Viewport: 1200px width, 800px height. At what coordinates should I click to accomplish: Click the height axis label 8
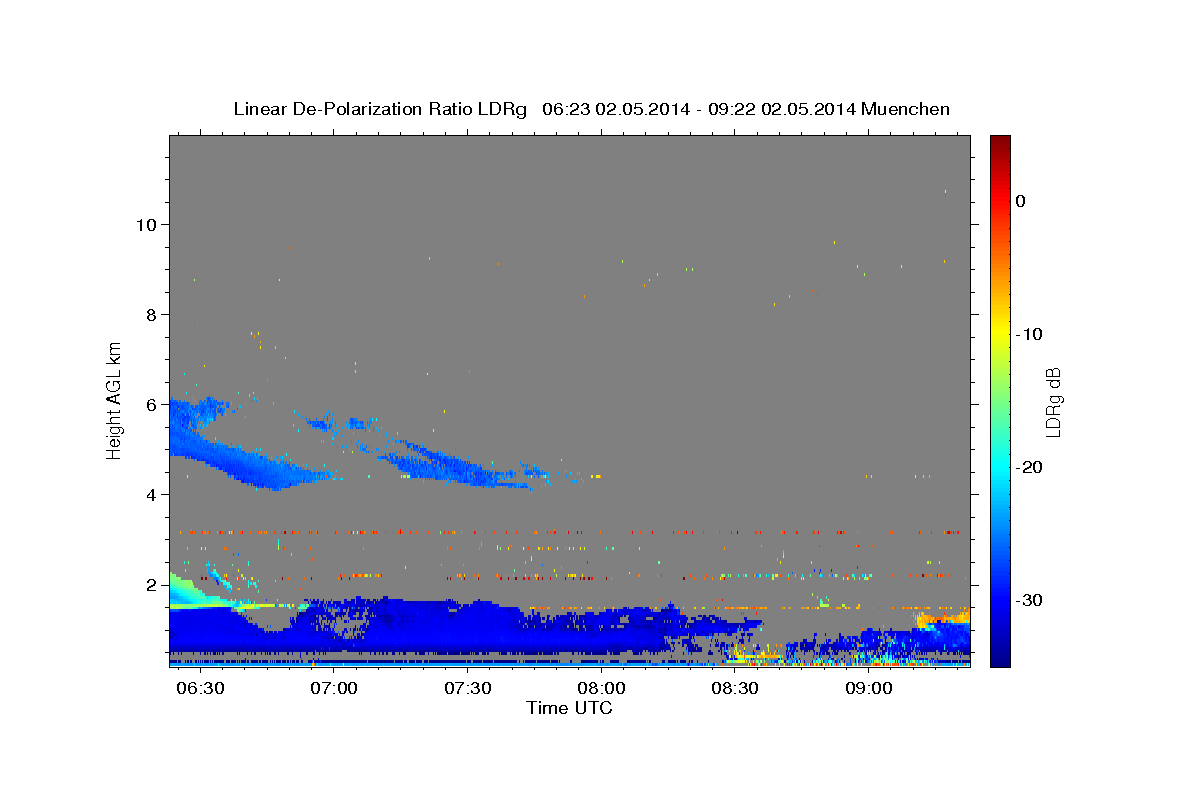pos(151,314)
